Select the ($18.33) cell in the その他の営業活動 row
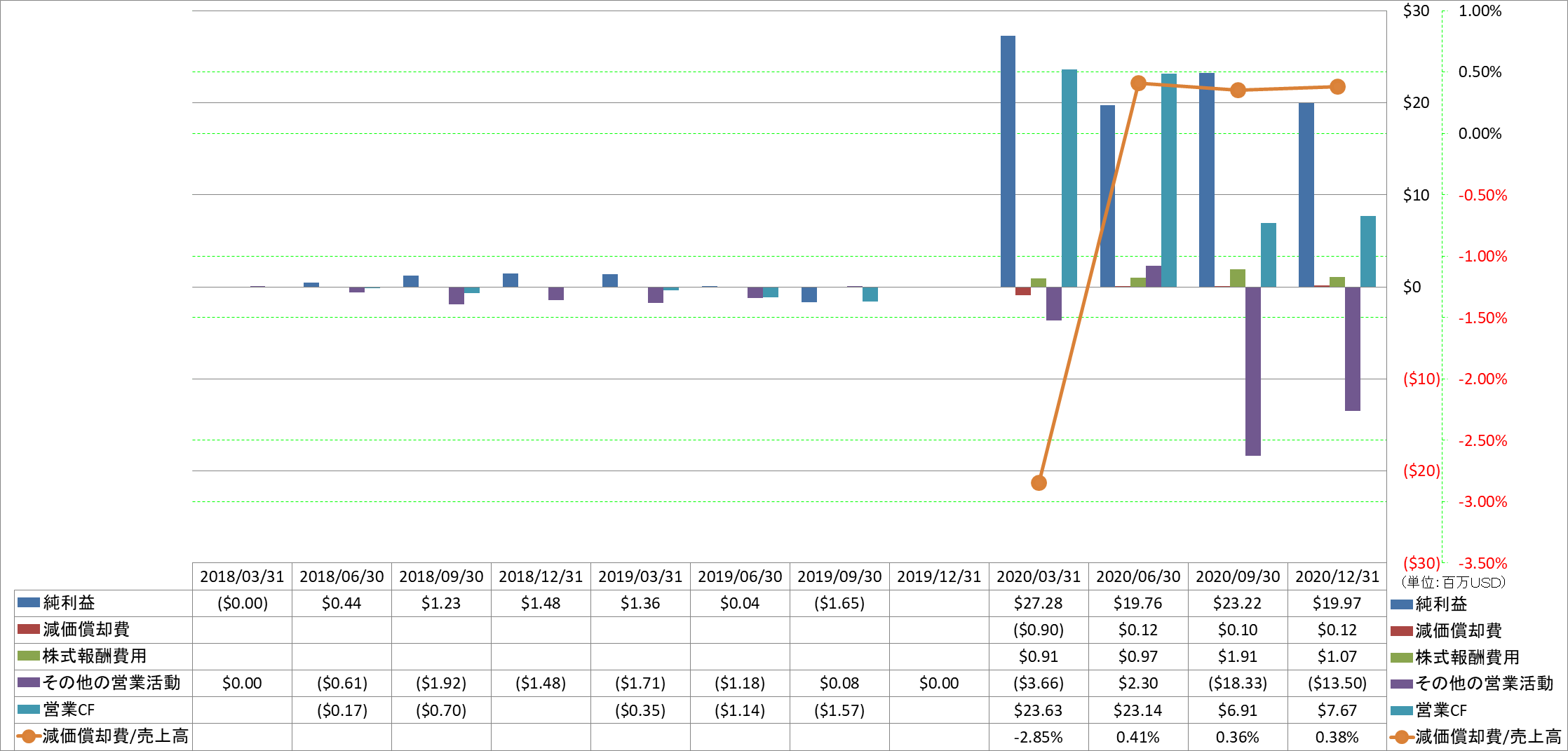The height and width of the screenshot is (751, 1568). click(x=1238, y=683)
